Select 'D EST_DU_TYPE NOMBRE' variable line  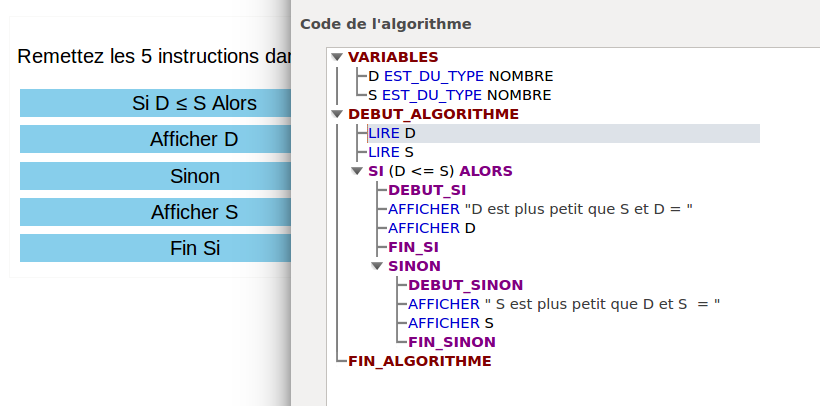tap(460, 76)
